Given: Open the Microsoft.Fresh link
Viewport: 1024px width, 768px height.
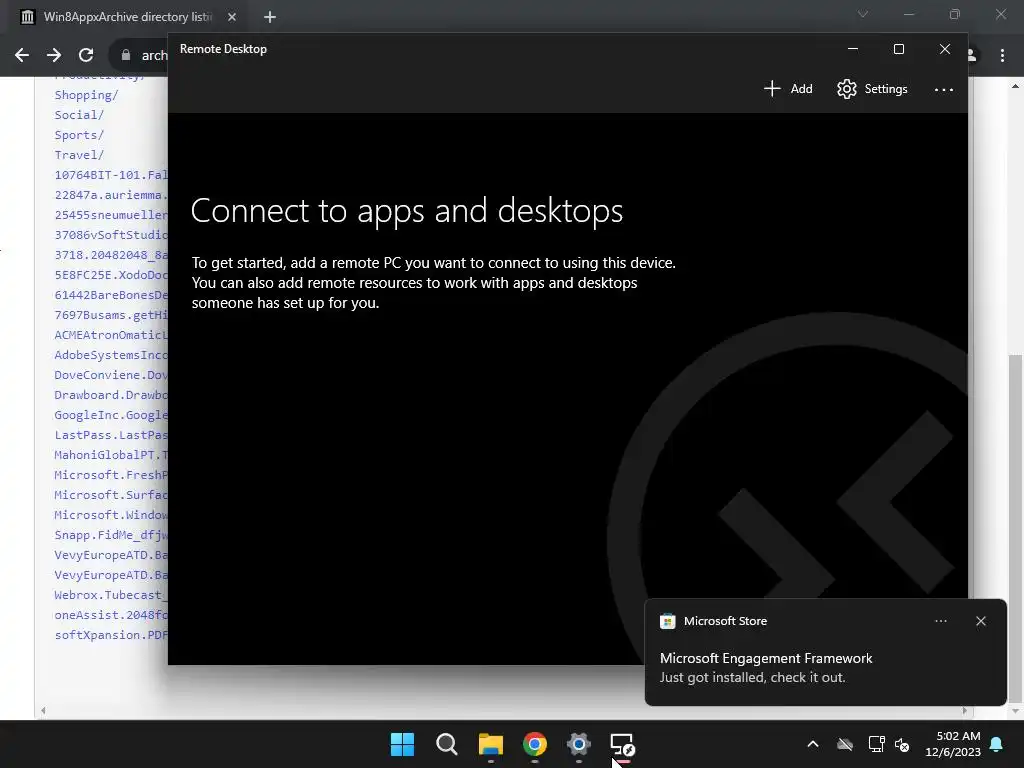Looking at the screenshot, I should 111,475.
